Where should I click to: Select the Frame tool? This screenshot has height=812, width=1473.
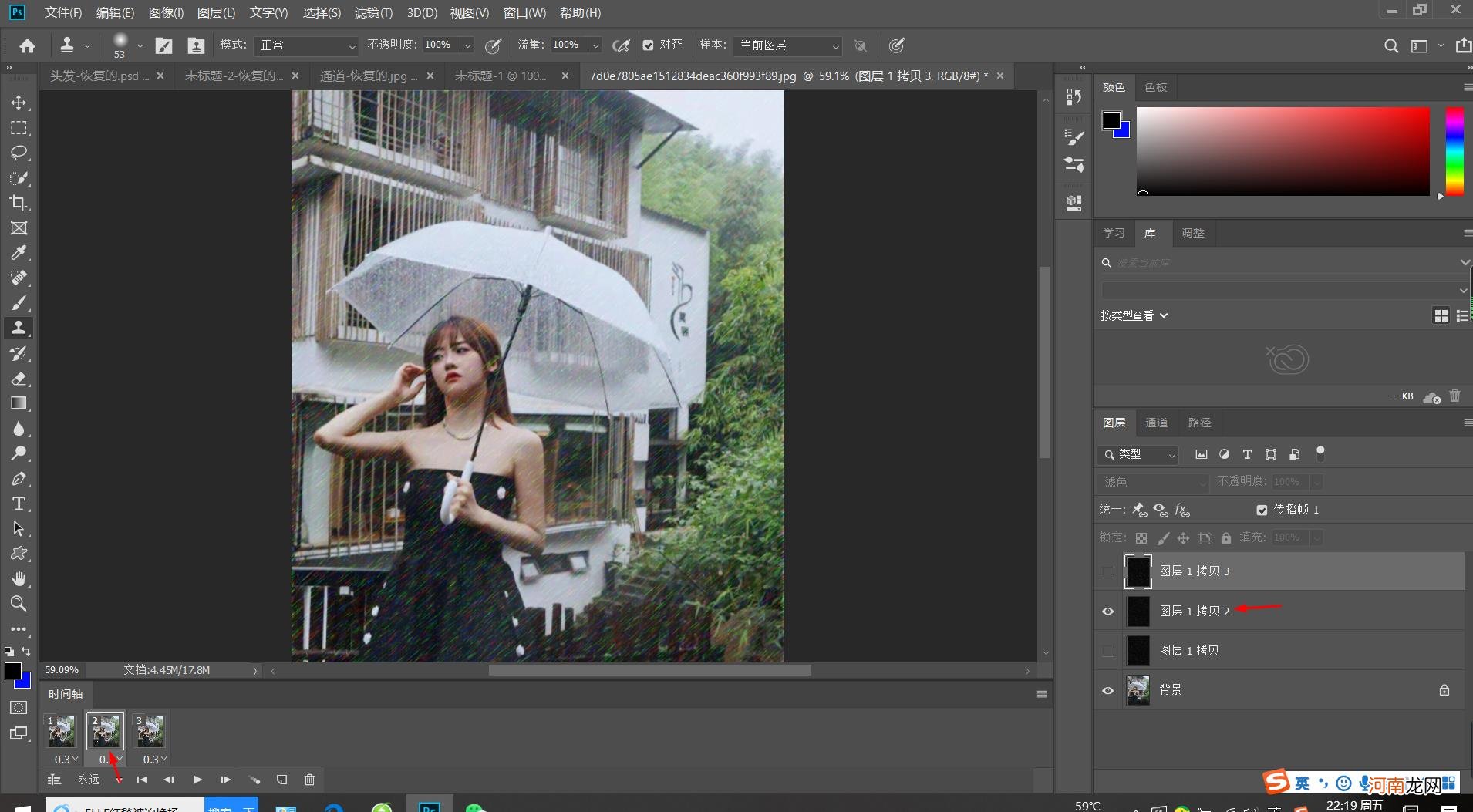tap(19, 228)
